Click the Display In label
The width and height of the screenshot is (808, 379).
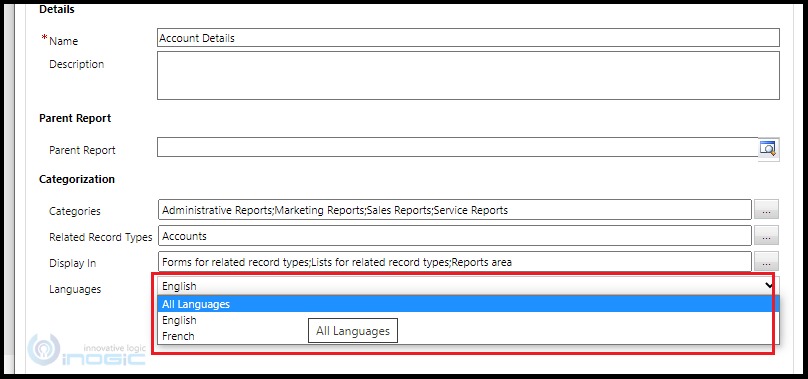(73, 263)
